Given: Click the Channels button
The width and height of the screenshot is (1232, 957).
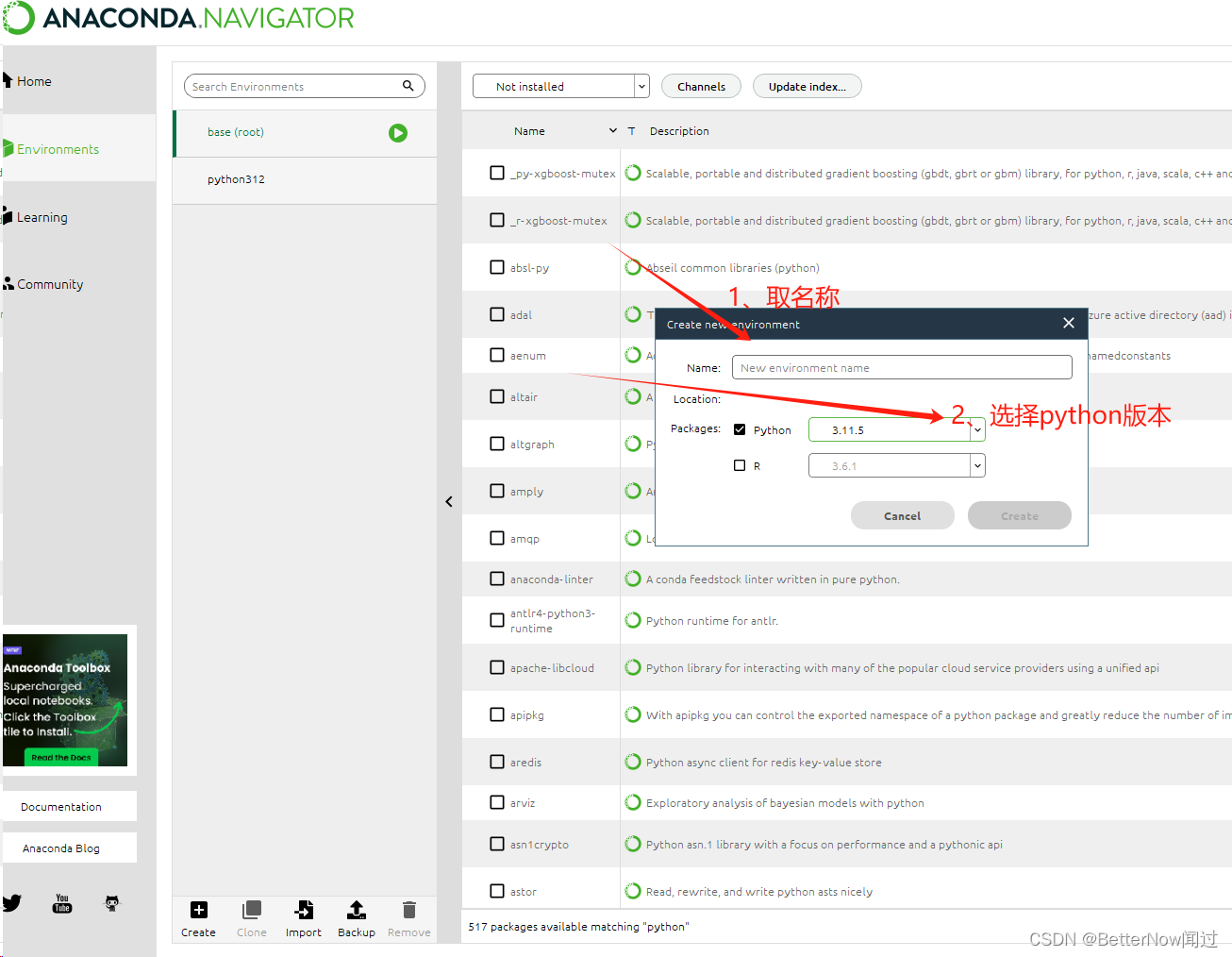Looking at the screenshot, I should (702, 86).
